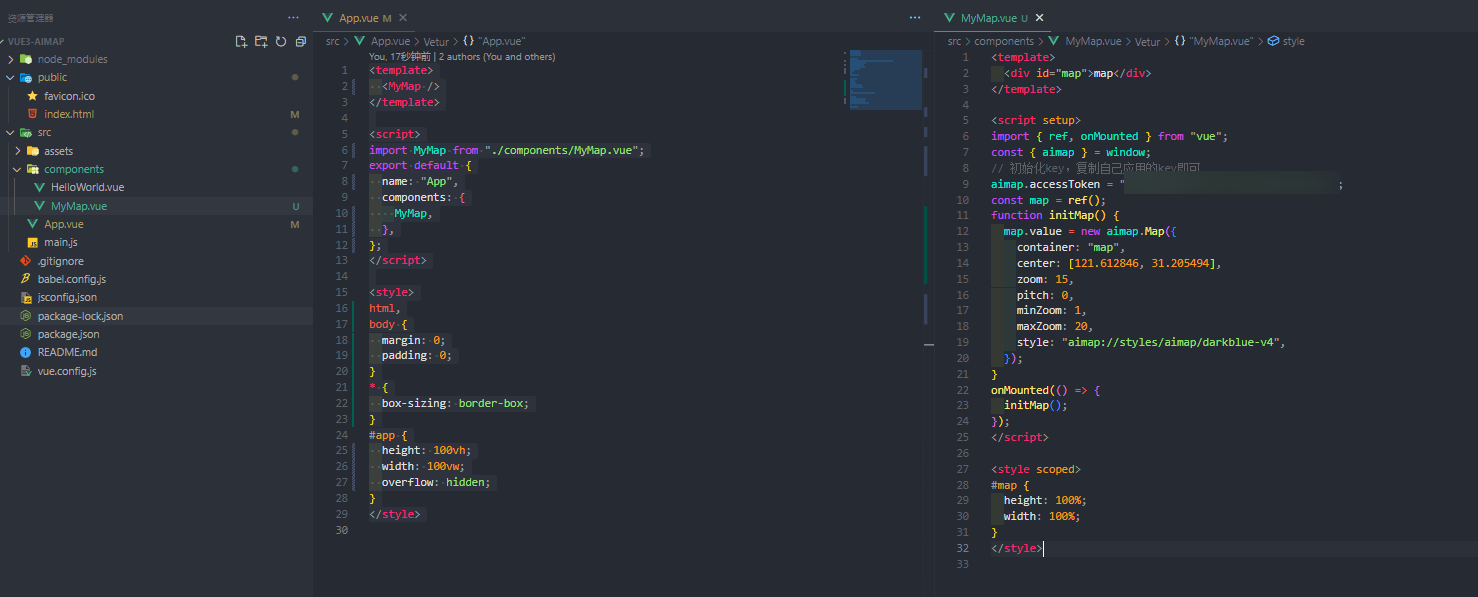Click the 'MyMap,' components entry in App.vue

tap(413, 213)
